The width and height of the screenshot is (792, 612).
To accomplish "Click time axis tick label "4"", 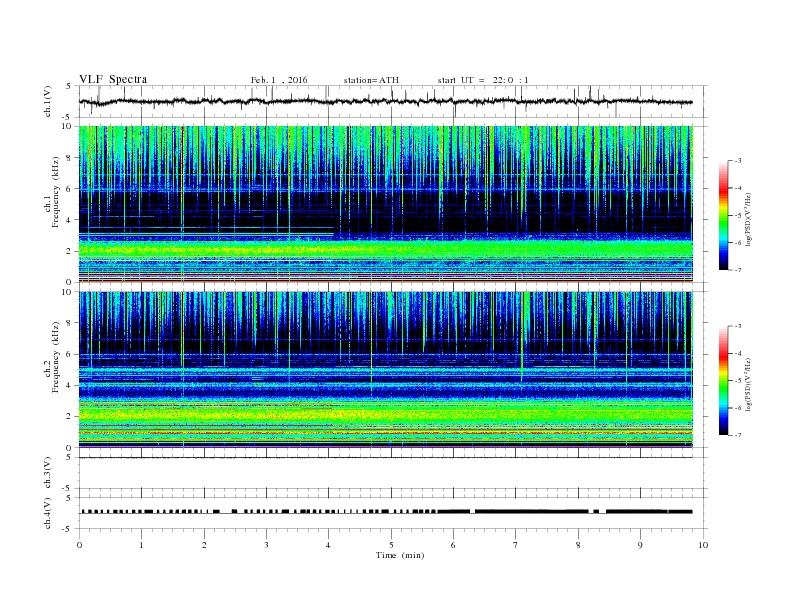I will tap(328, 545).
